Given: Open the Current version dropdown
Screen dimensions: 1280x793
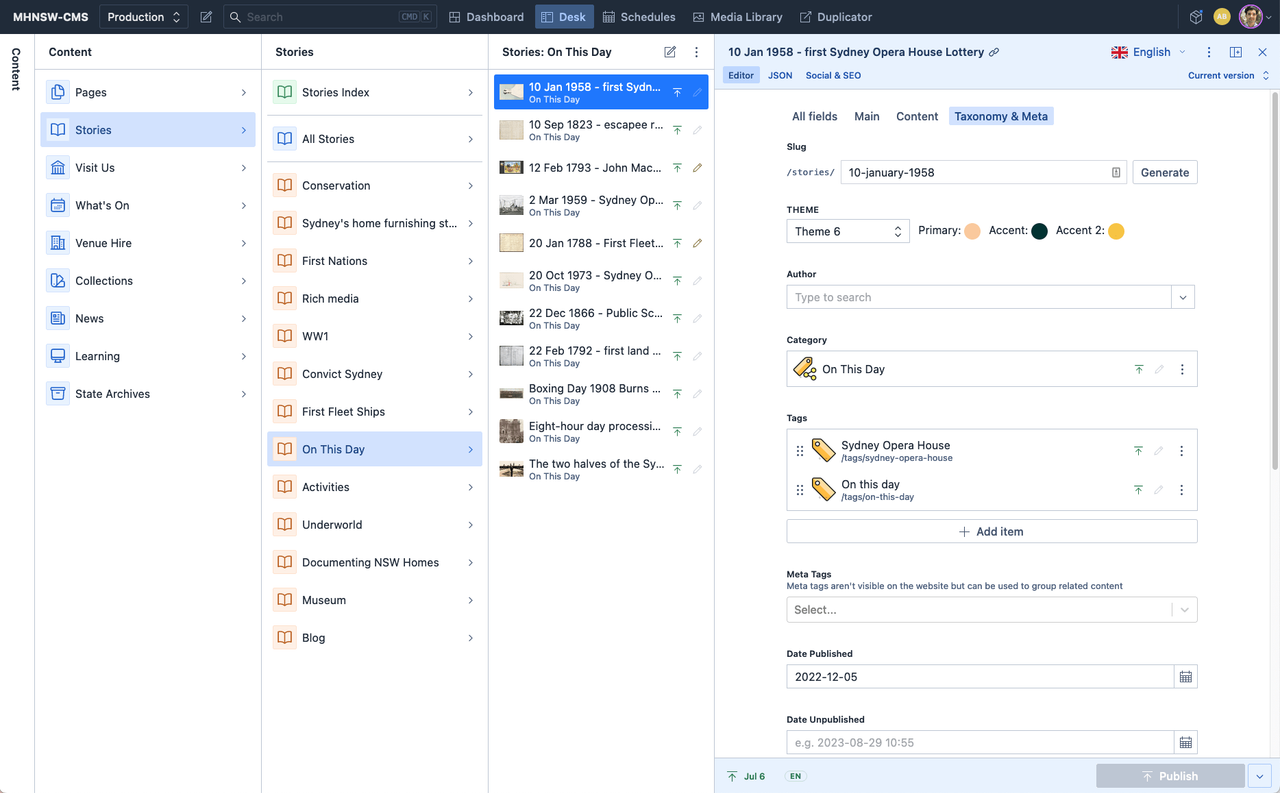Looking at the screenshot, I should click(x=1229, y=75).
